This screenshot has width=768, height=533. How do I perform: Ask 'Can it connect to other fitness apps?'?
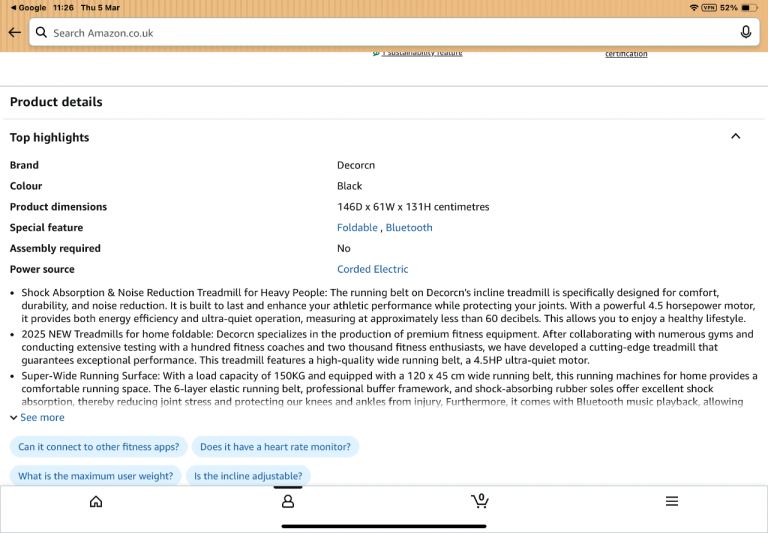click(99, 447)
